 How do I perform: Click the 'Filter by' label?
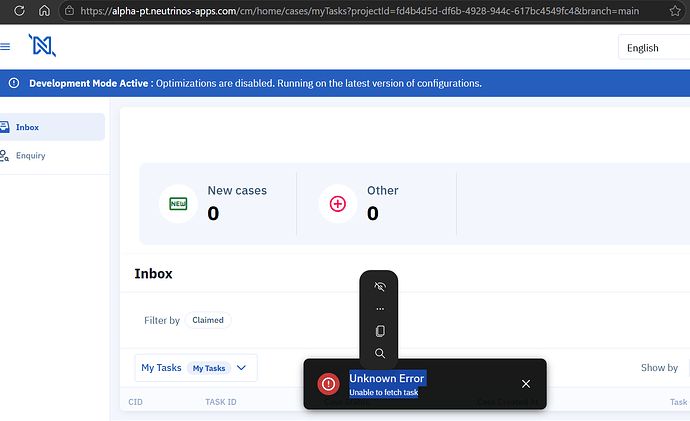click(x=162, y=320)
